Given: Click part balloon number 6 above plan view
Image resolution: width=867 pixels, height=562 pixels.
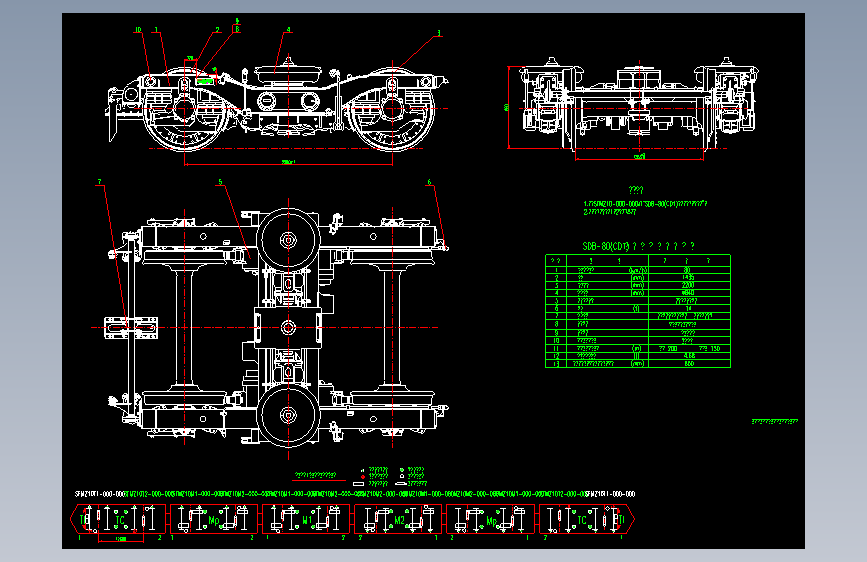Looking at the screenshot, I should [x=429, y=181].
